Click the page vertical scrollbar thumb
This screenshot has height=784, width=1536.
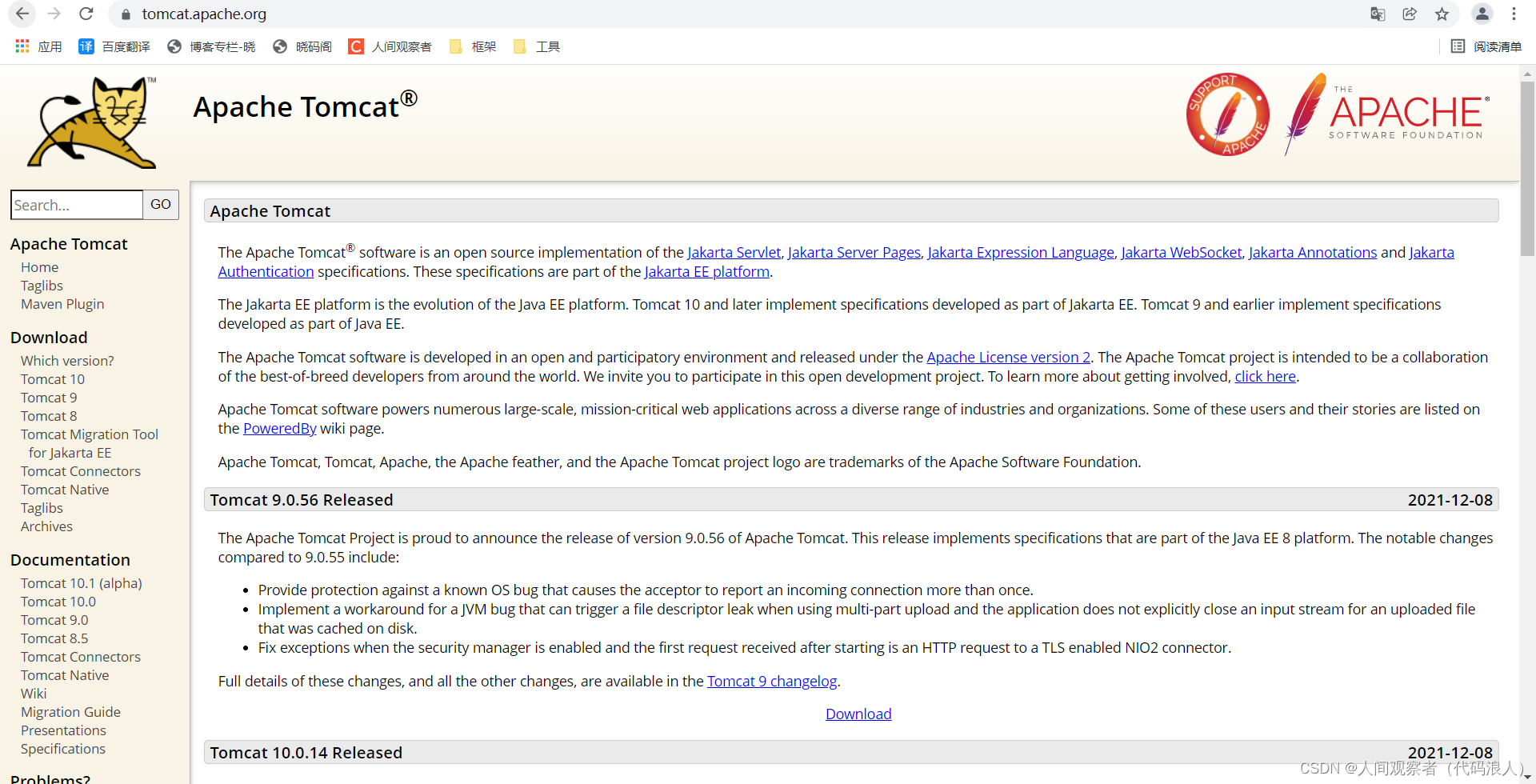(x=1527, y=168)
